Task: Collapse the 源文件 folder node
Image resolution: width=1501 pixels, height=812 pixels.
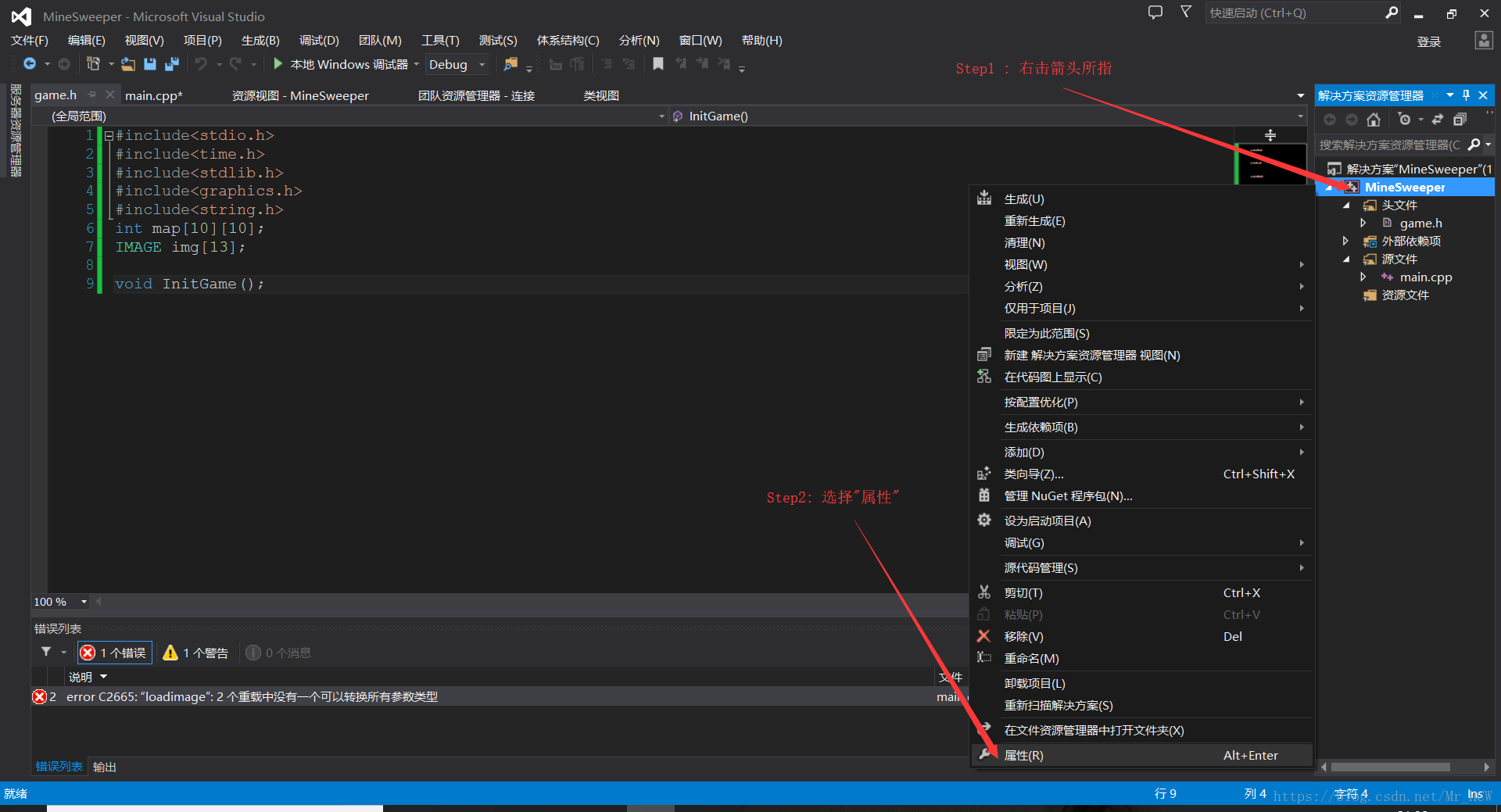Action: [1346, 259]
